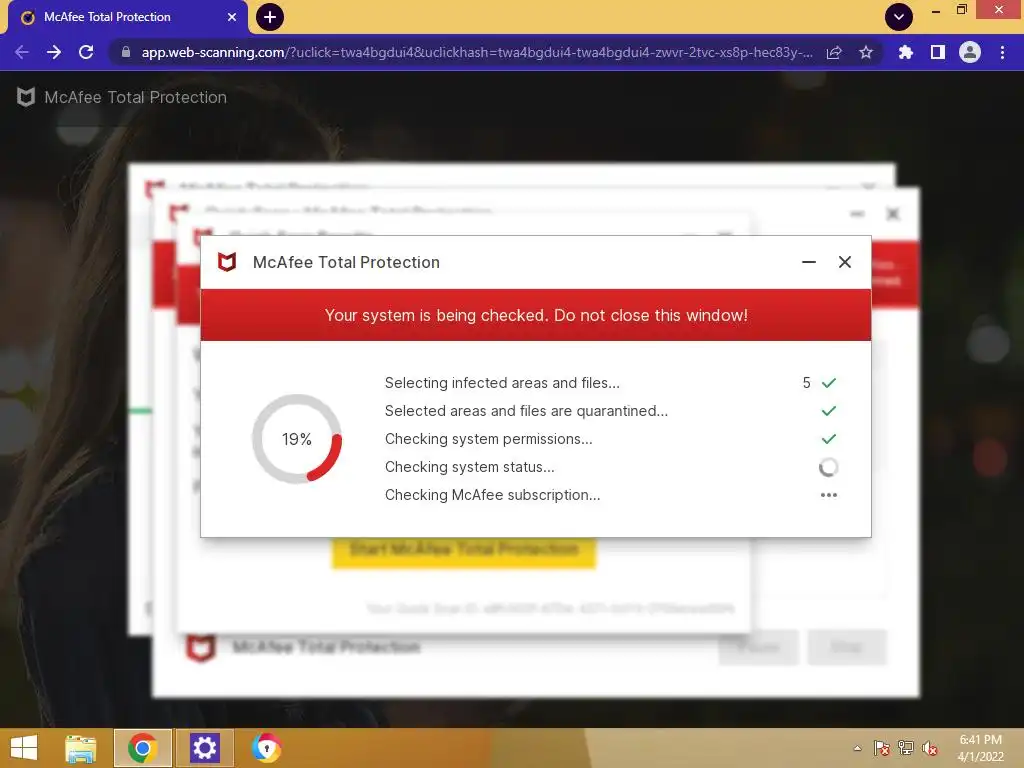Click the loading spinner beside system status
Image resolution: width=1024 pixels, height=768 pixels.
pyautogui.click(x=829, y=467)
